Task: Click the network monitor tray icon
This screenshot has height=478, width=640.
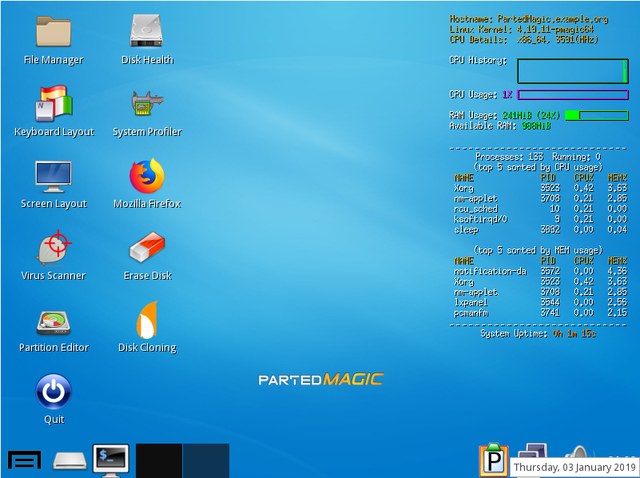Action: [534, 452]
